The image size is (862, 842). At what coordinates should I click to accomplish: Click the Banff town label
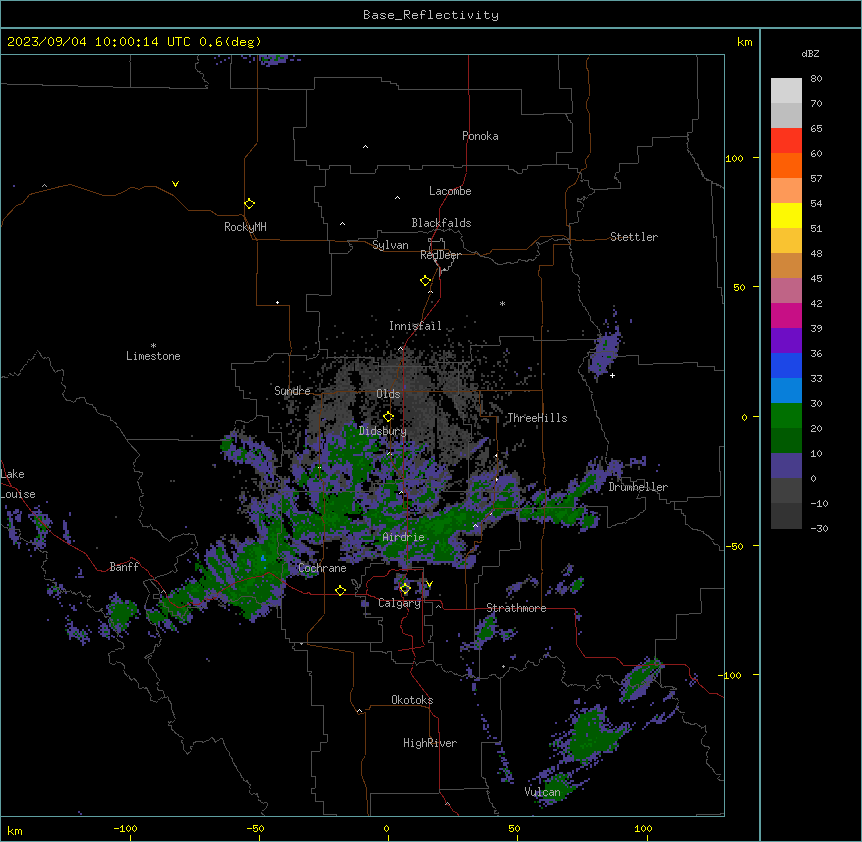point(124,567)
